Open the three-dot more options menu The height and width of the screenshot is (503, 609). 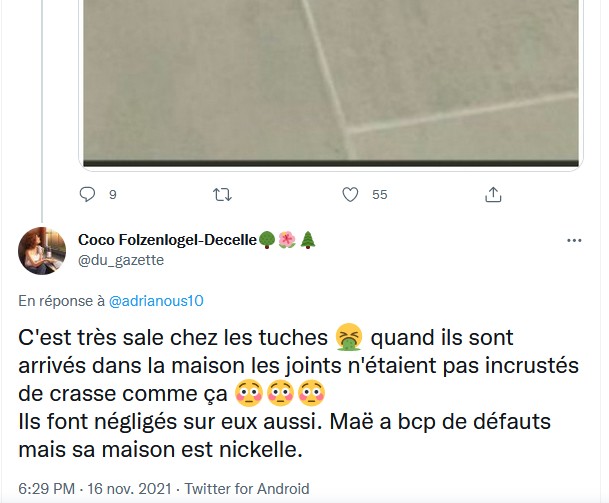pyautogui.click(x=574, y=241)
